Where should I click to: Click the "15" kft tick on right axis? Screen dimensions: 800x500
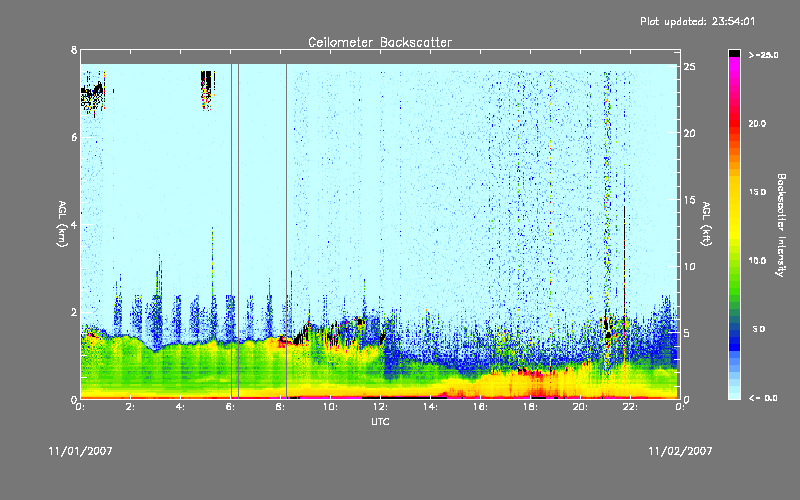pyautogui.click(x=689, y=200)
